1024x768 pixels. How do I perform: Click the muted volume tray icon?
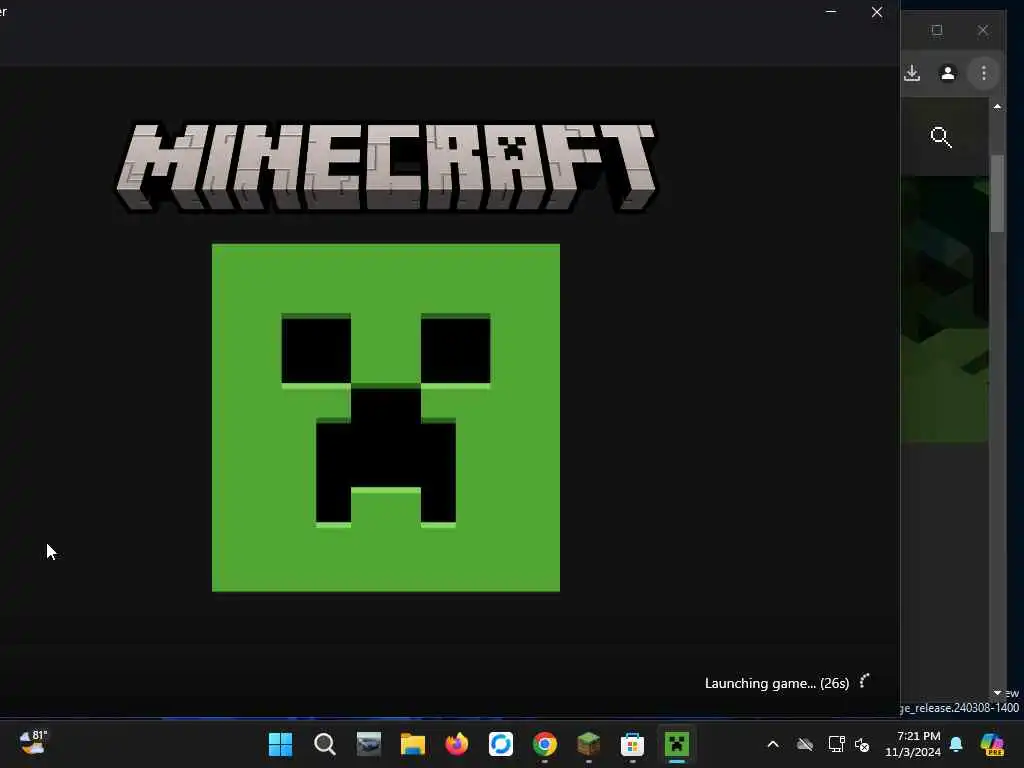862,744
